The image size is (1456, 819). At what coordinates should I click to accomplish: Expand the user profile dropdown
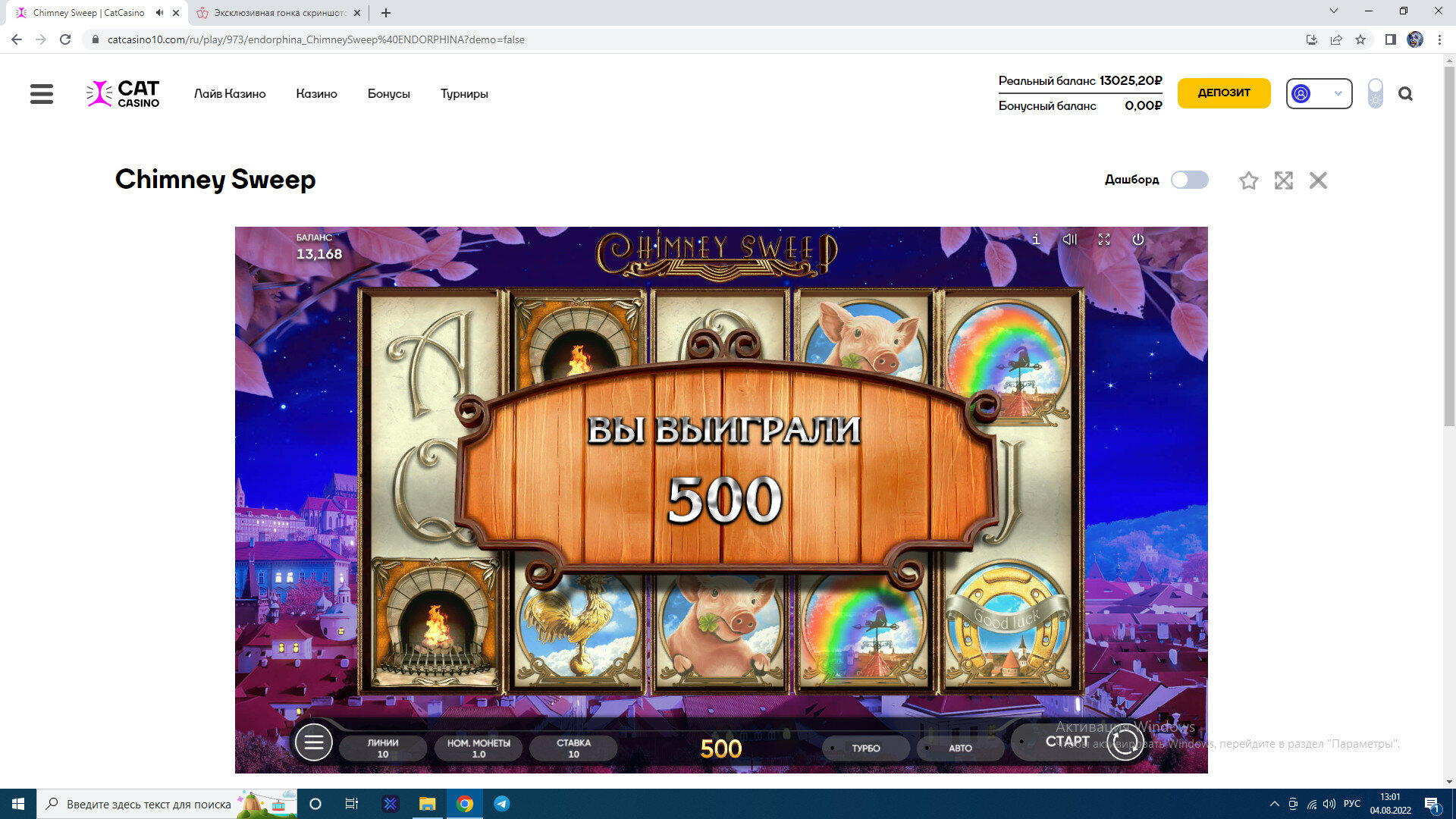tap(1319, 94)
